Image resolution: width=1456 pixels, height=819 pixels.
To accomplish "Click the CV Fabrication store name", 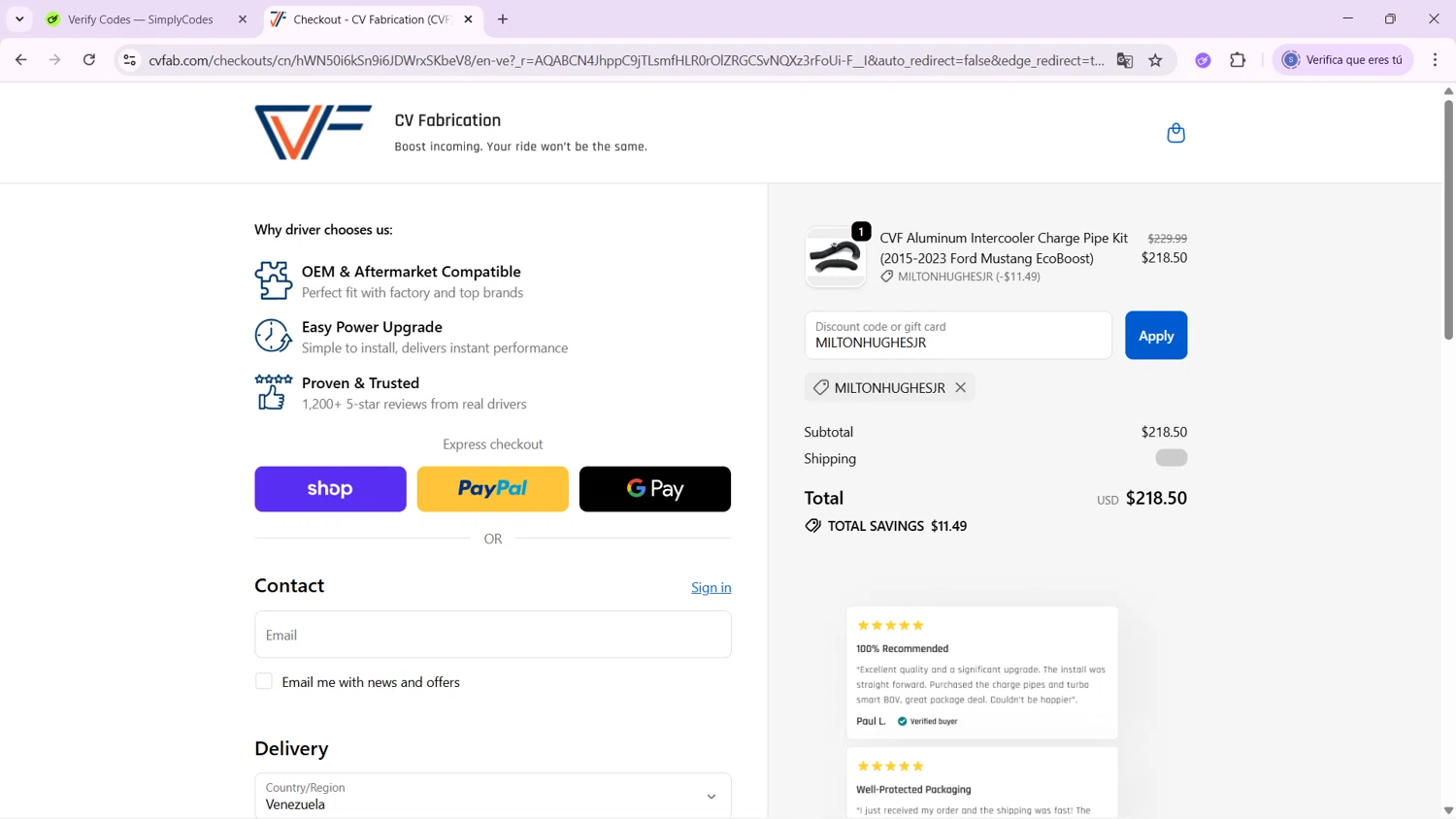I will pos(447,120).
